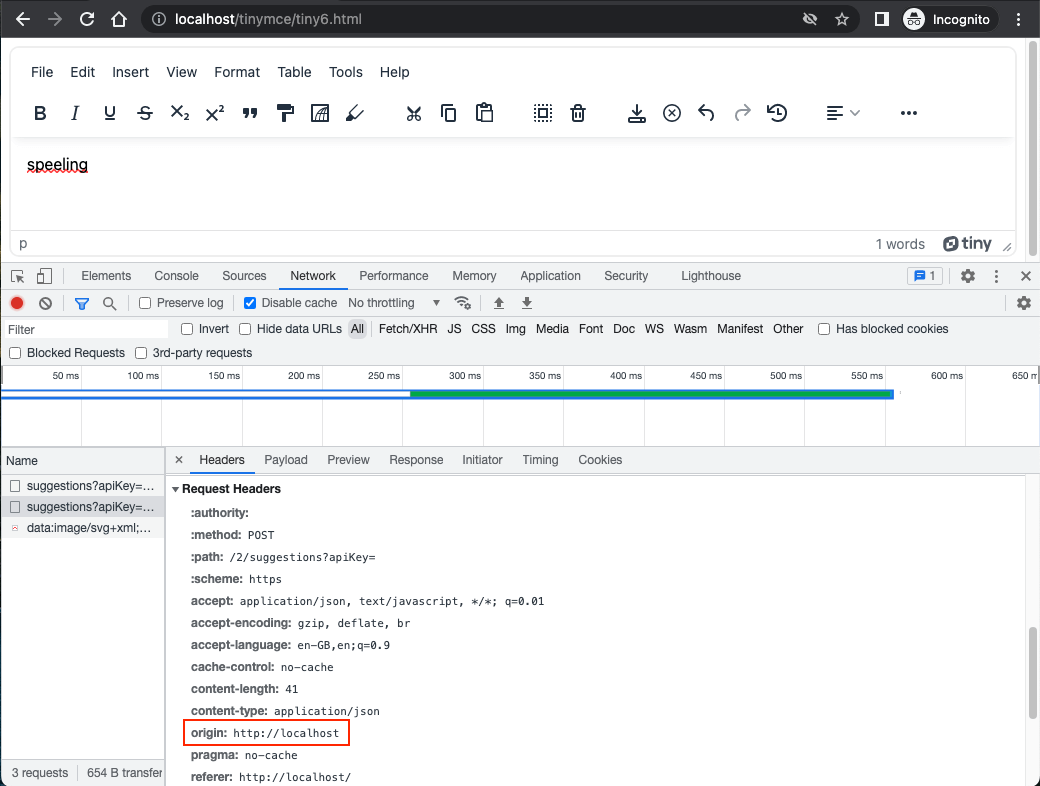Disable the Disable cache option
Viewport: 1040px width, 786px height.
[x=249, y=302]
